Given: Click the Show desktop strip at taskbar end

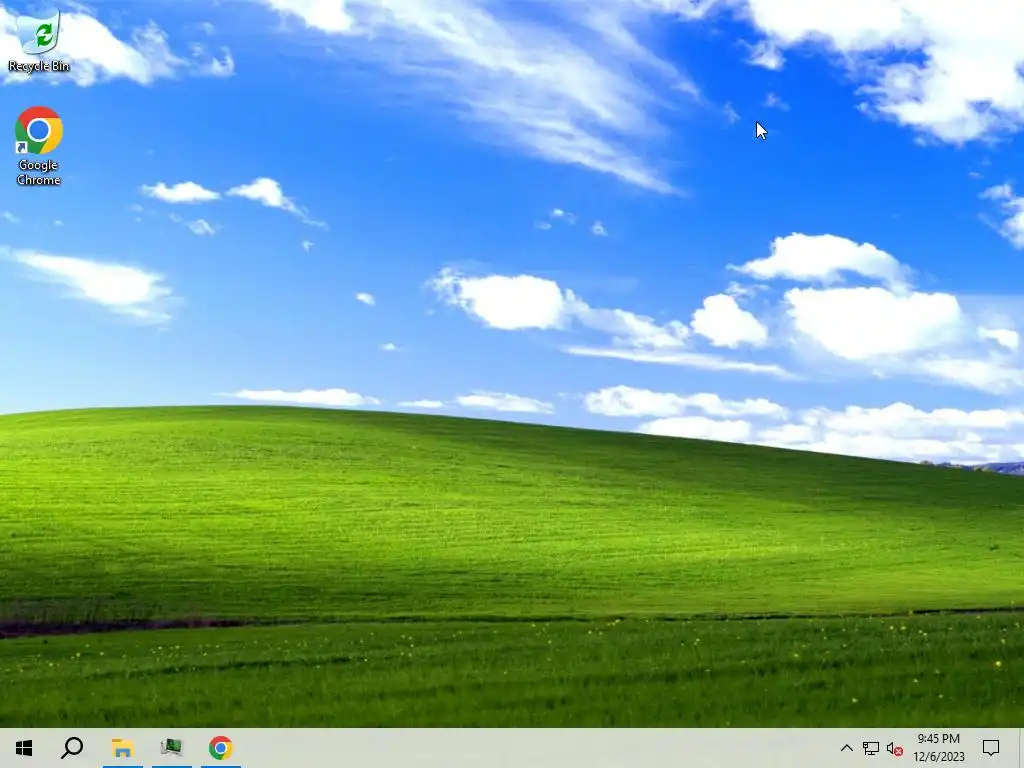Looking at the screenshot, I should (x=1021, y=748).
